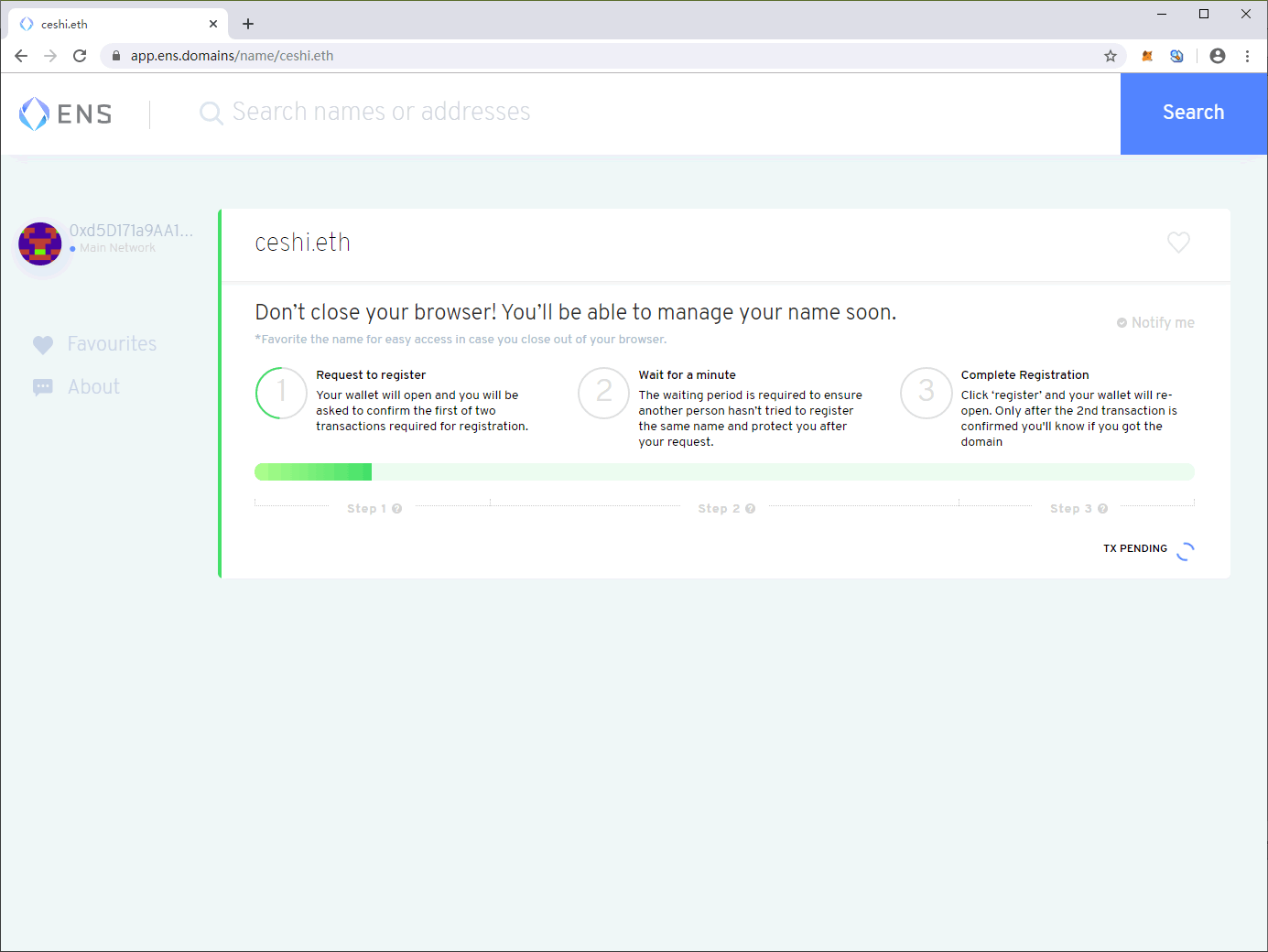The image size is (1268, 952).
Task: Bookmark this page with star icon
Action: coord(1111,56)
